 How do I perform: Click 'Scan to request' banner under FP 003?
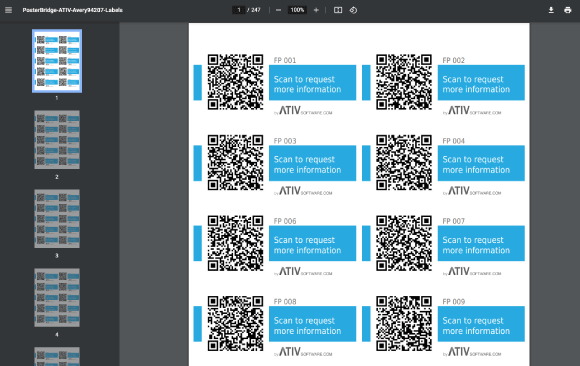313,163
